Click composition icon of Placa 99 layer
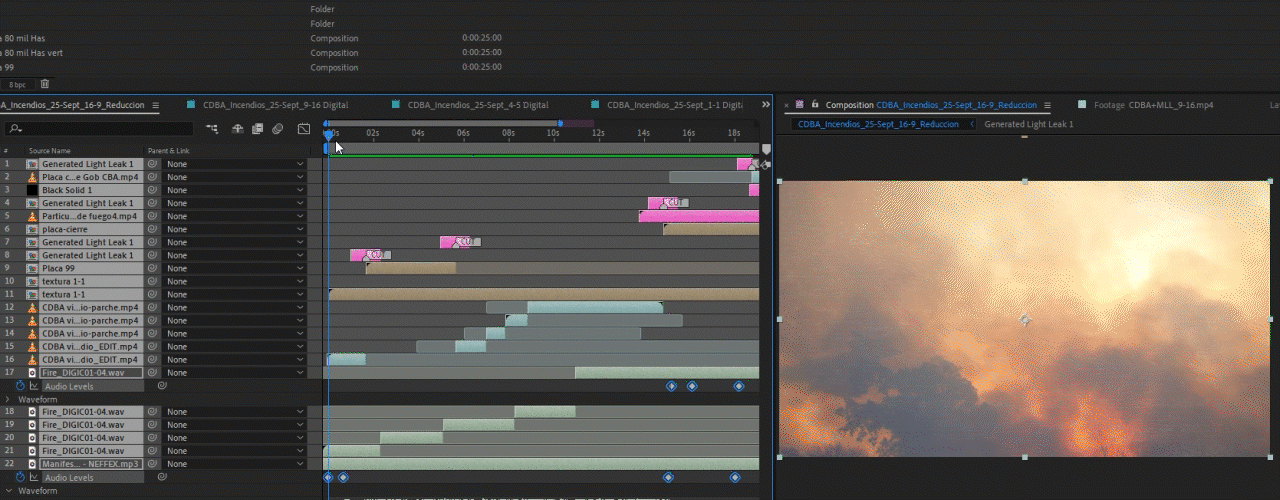The height and width of the screenshot is (500, 1280). [x=32, y=268]
